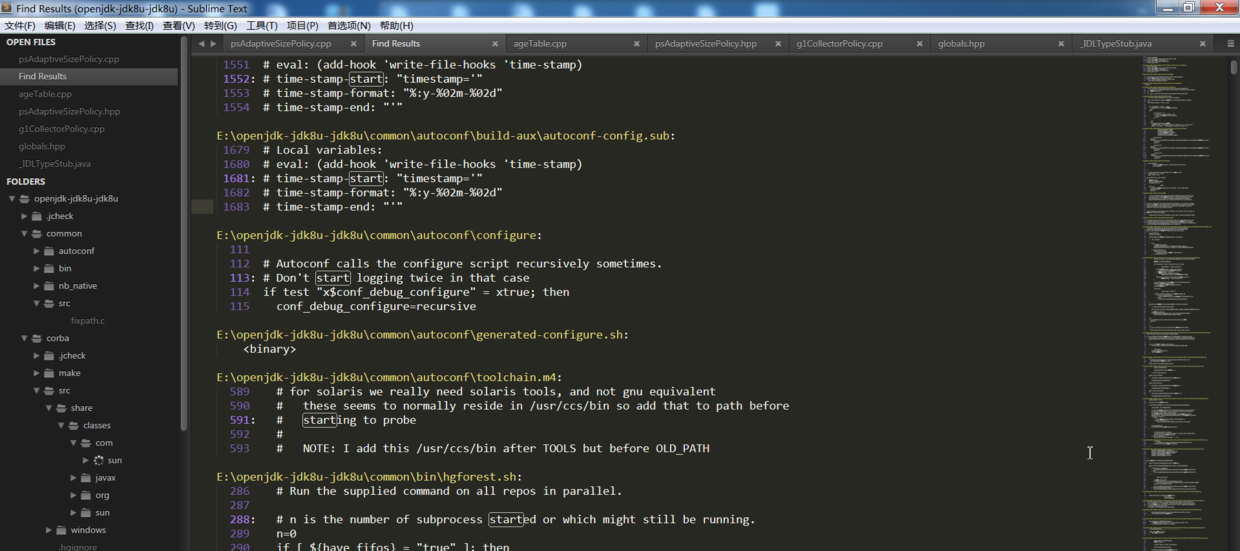1240x551 pixels.
Task: Expand the top .jcheck folder arrow
Action: 24,216
